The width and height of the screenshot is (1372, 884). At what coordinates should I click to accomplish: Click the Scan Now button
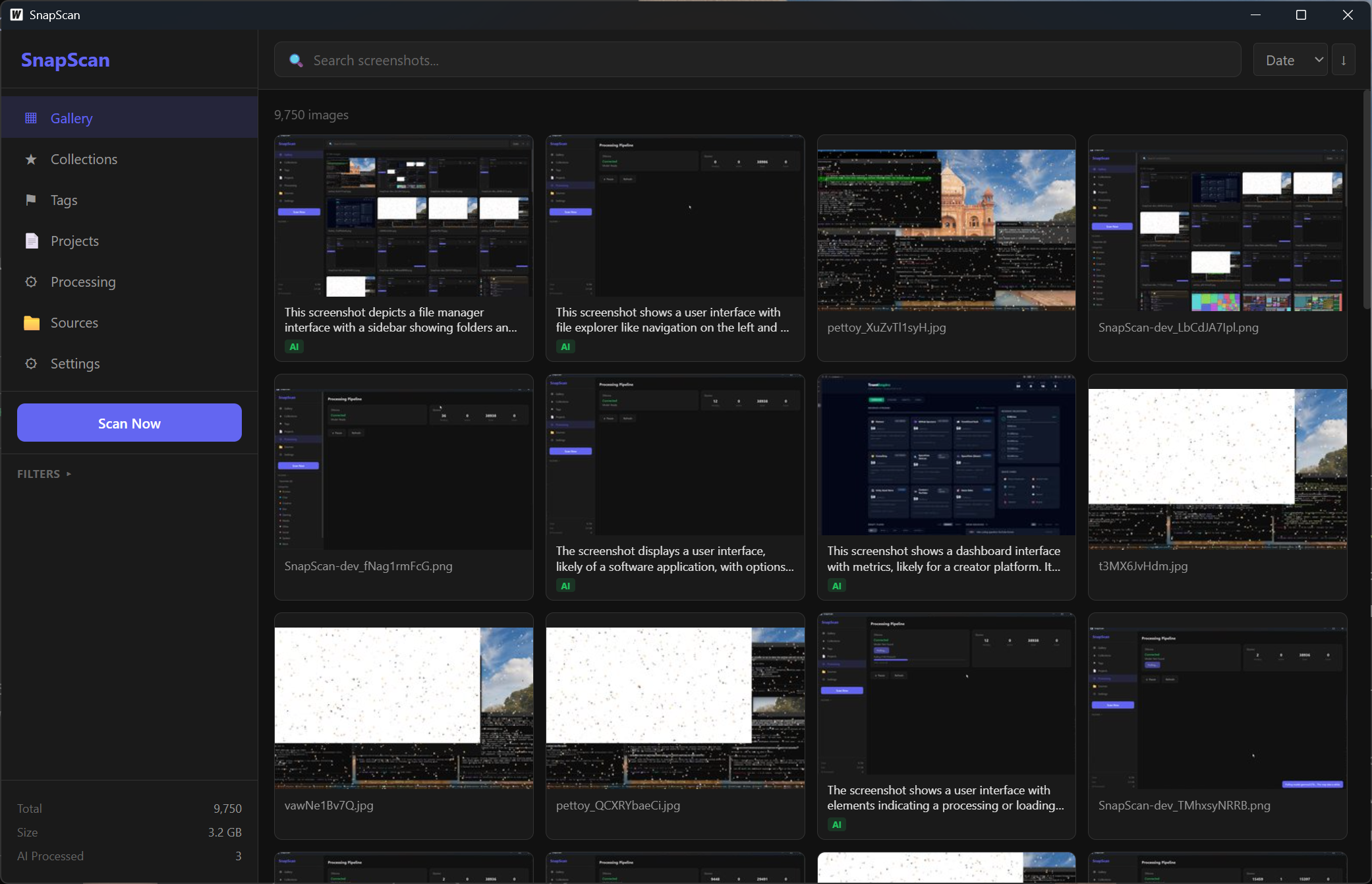129,423
